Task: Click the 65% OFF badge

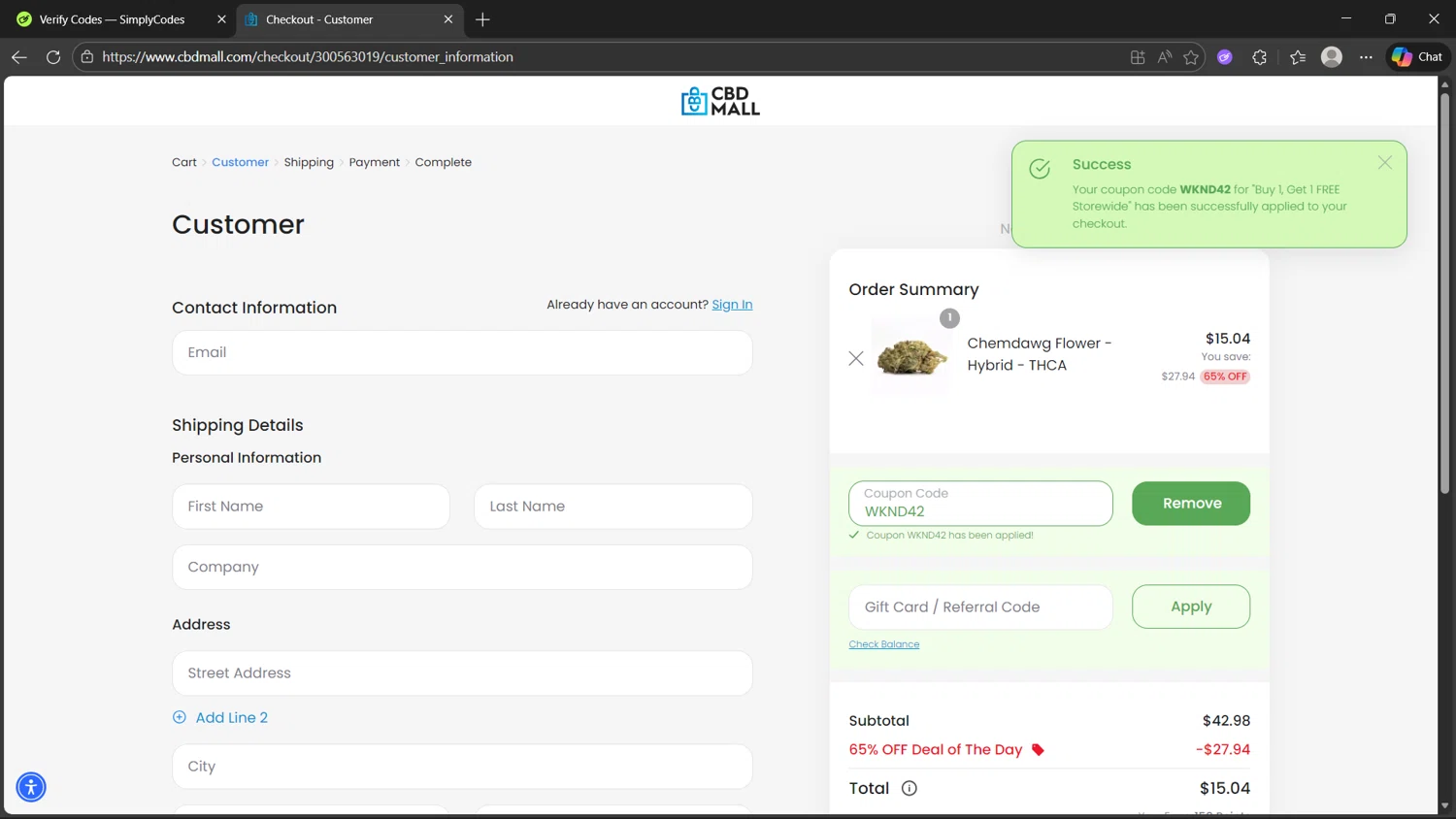Action: pyautogui.click(x=1225, y=377)
